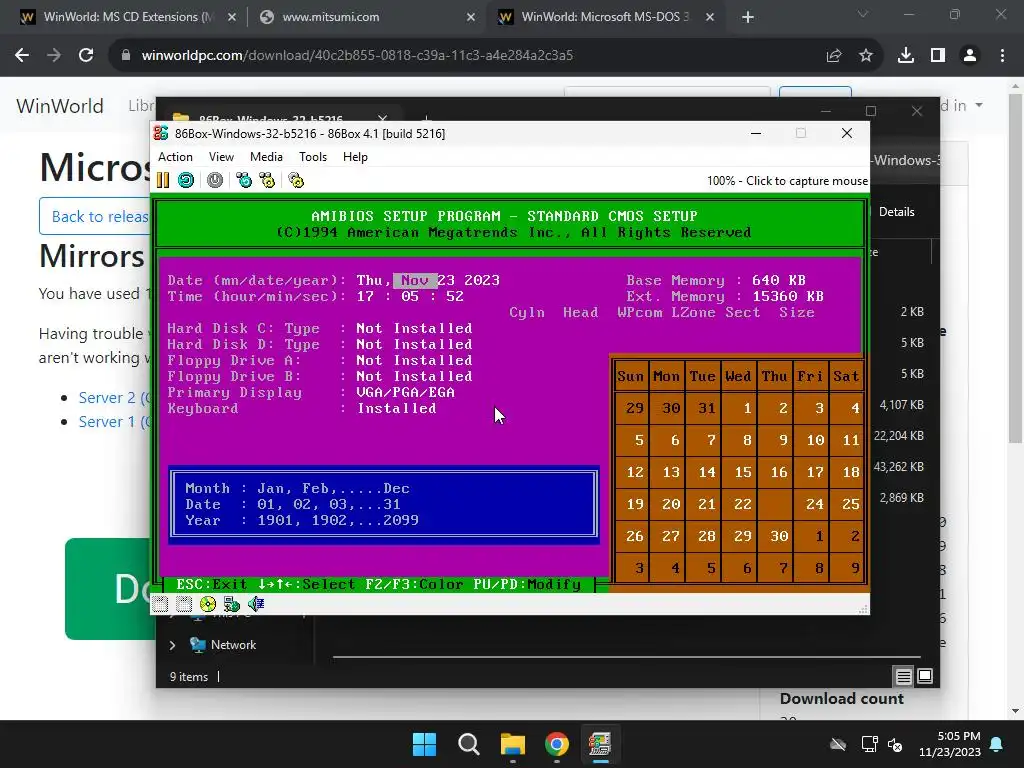Image resolution: width=1024 pixels, height=768 pixels.
Task: Open File Explorer from taskbar
Action: pos(513,744)
